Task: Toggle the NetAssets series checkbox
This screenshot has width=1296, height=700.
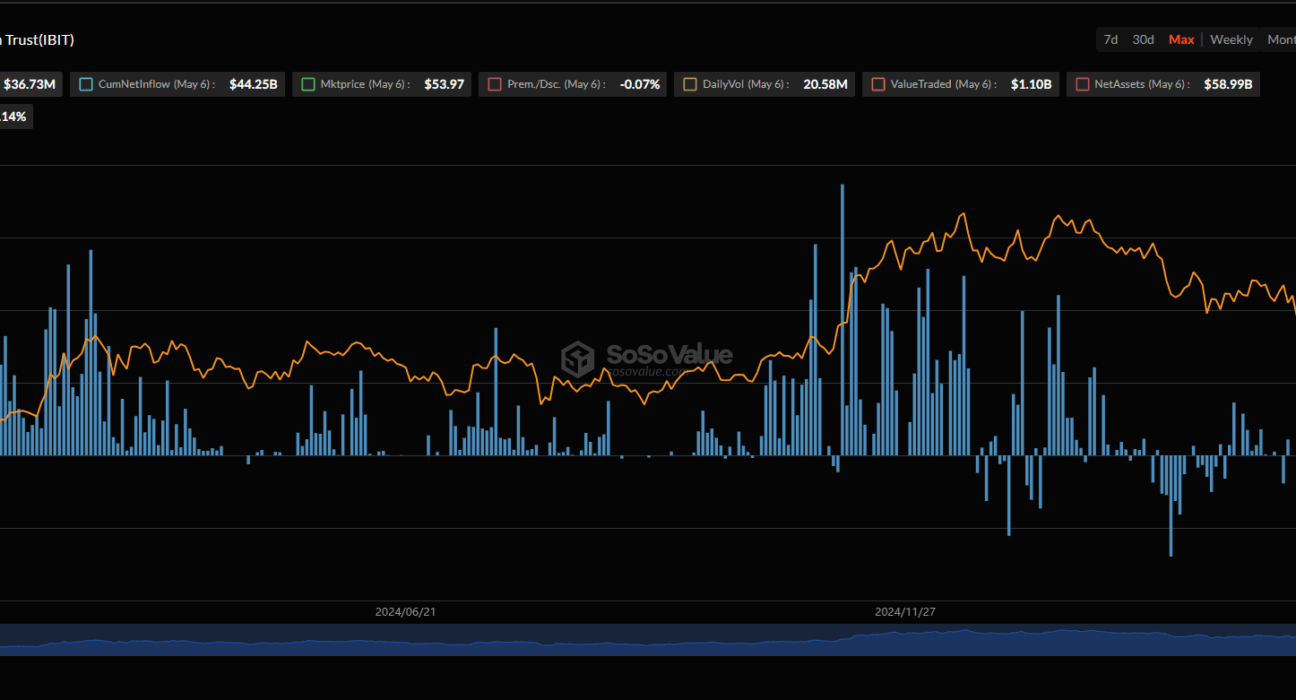Action: 1082,85
